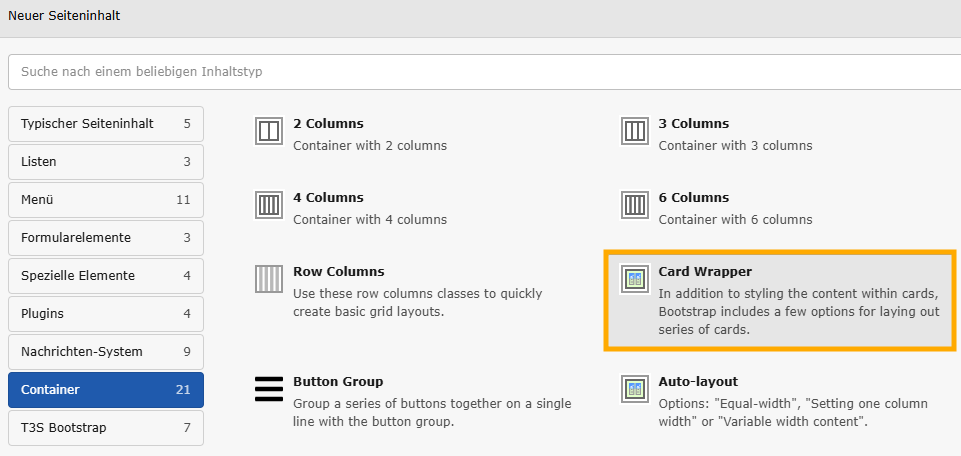Open the Menü category tab
This screenshot has width=961, height=456.
point(105,200)
